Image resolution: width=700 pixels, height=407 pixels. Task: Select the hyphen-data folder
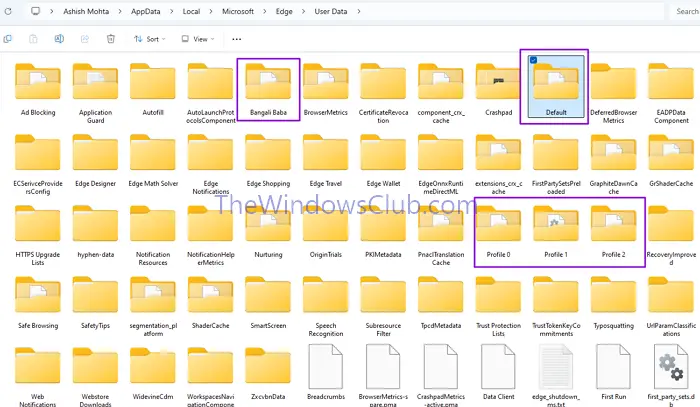coord(96,232)
